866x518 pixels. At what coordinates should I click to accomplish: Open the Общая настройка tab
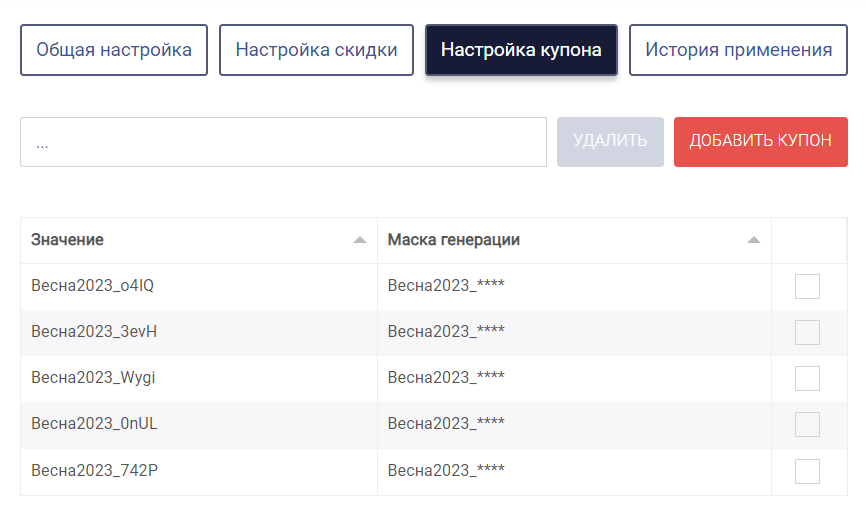[114, 50]
